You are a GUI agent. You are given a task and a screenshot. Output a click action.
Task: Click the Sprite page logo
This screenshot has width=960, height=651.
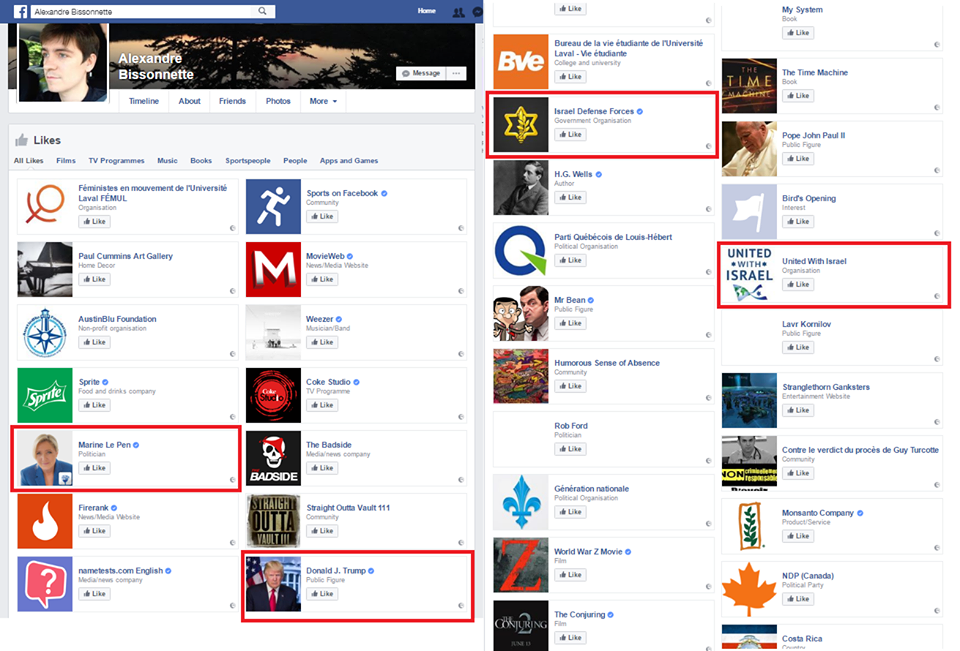pyautogui.click(x=45, y=395)
